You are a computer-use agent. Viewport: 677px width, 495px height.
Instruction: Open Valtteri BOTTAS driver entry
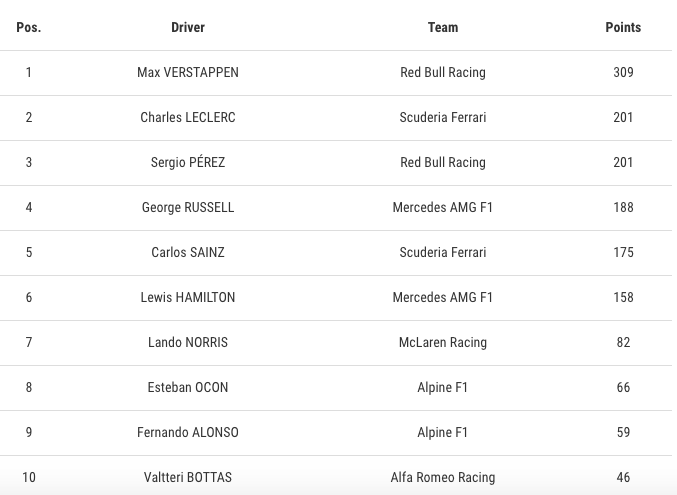click(188, 477)
